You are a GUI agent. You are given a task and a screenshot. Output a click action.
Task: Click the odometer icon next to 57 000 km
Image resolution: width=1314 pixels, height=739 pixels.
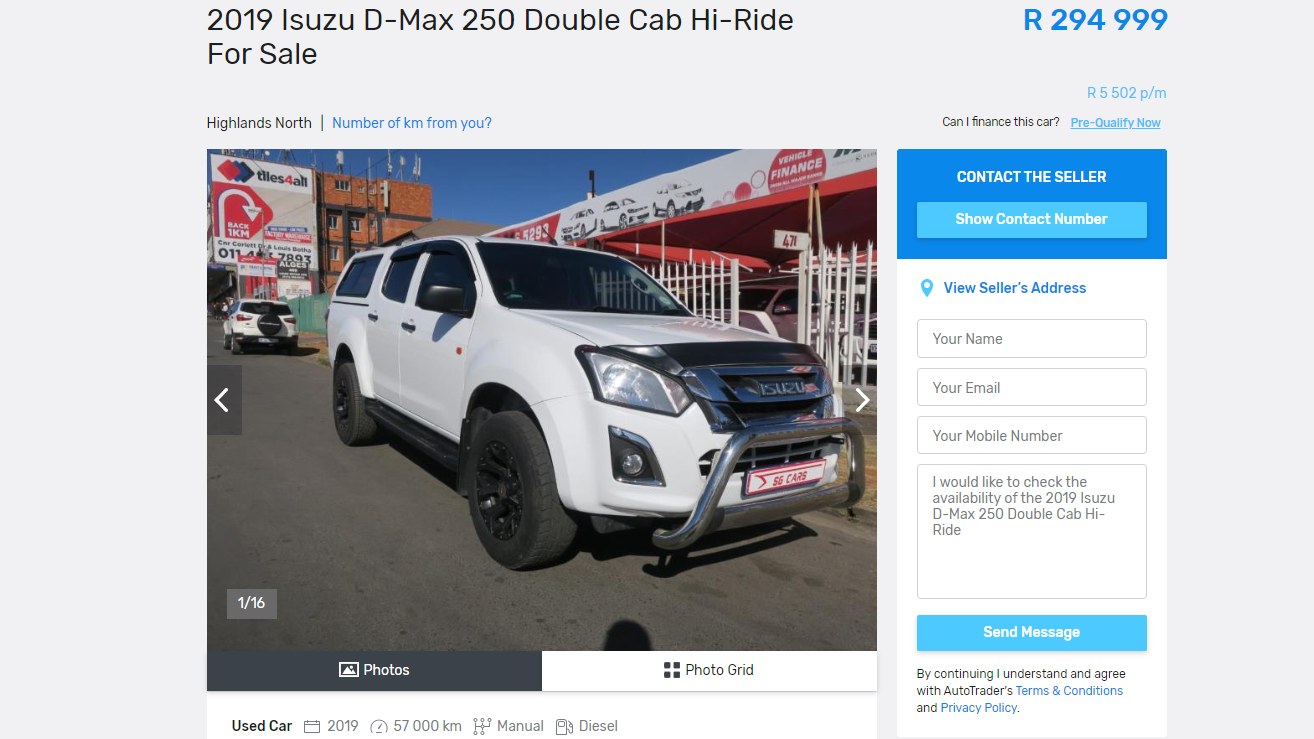click(x=379, y=727)
